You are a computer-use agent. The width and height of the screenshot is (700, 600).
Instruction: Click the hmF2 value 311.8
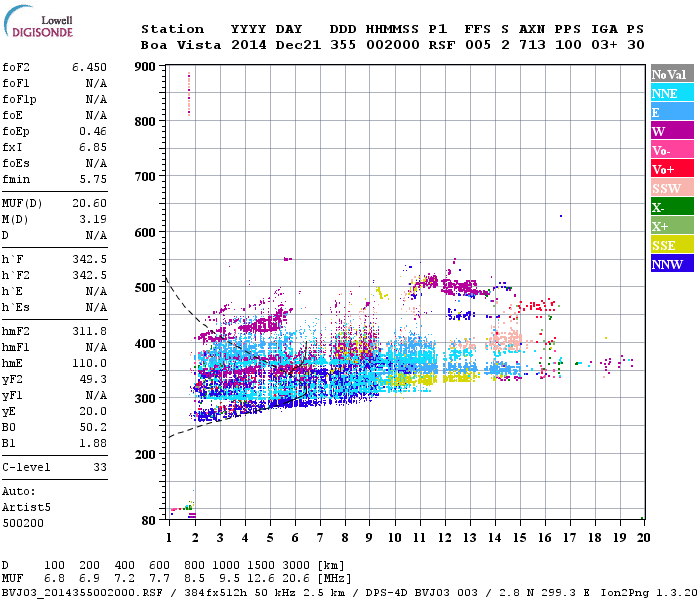[x=89, y=331]
